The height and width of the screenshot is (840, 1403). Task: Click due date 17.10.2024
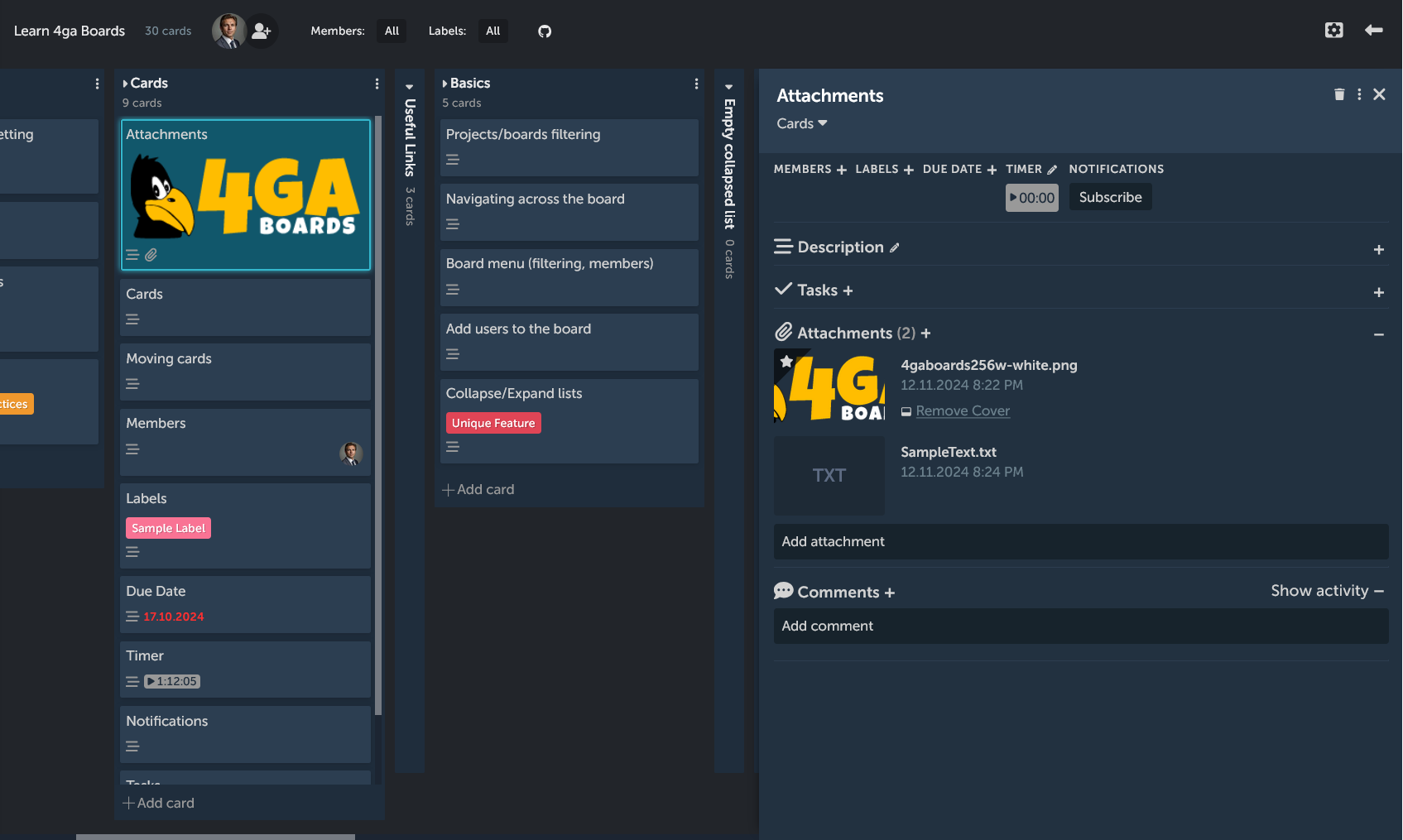(x=174, y=617)
